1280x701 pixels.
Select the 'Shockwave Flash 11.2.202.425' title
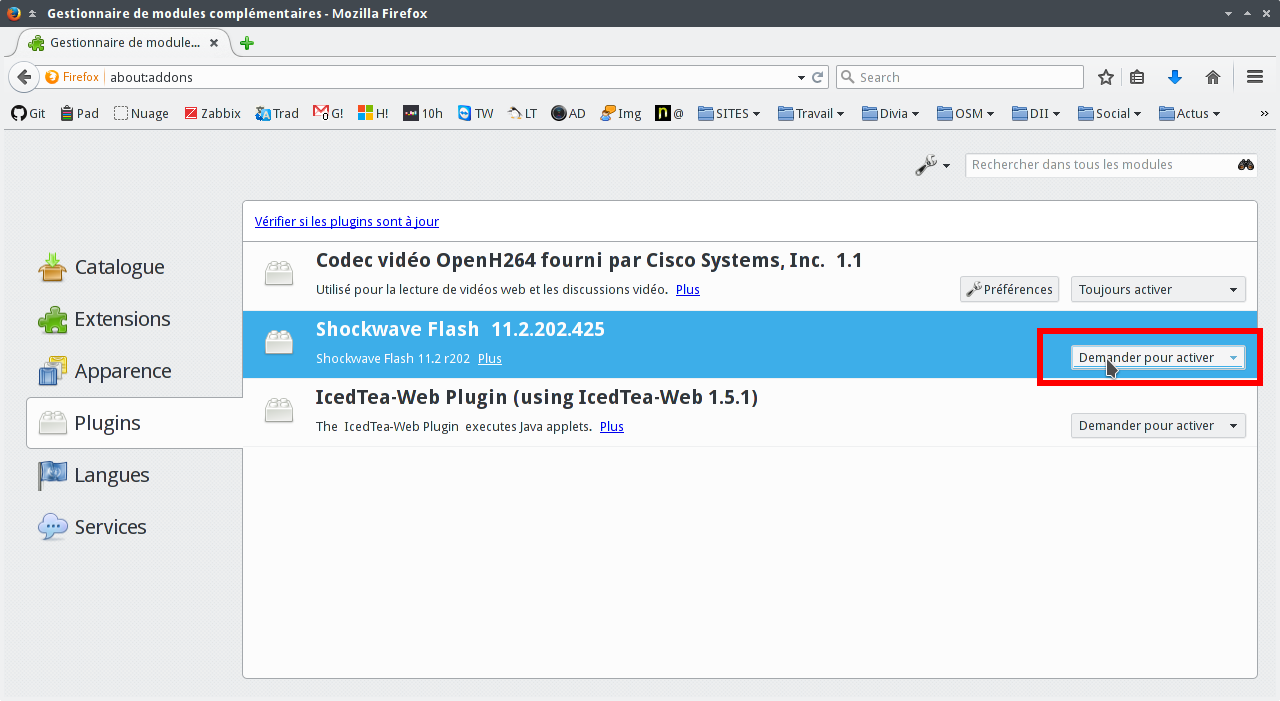[460, 329]
